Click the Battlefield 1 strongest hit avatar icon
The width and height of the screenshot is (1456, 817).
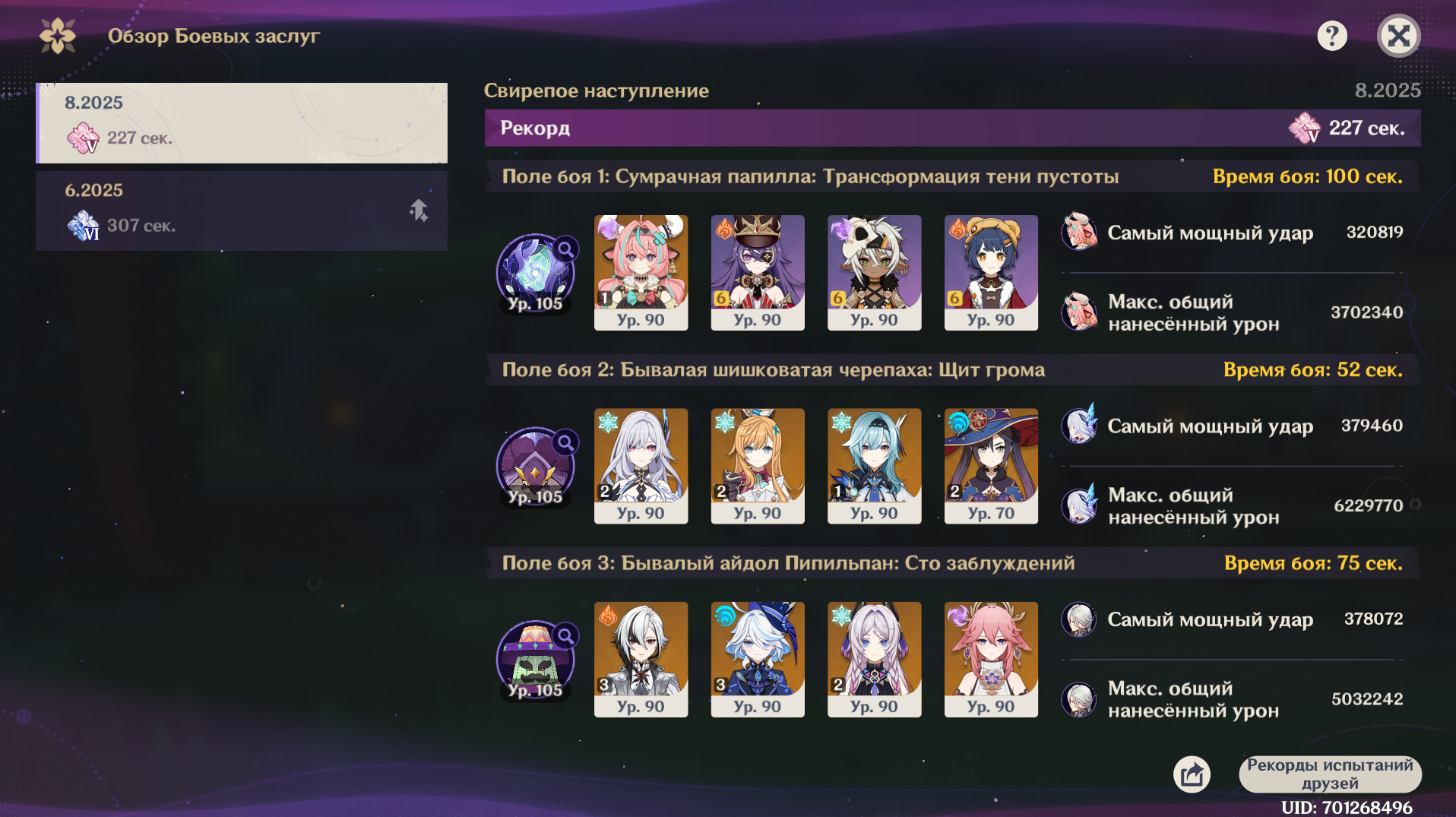tap(1079, 232)
